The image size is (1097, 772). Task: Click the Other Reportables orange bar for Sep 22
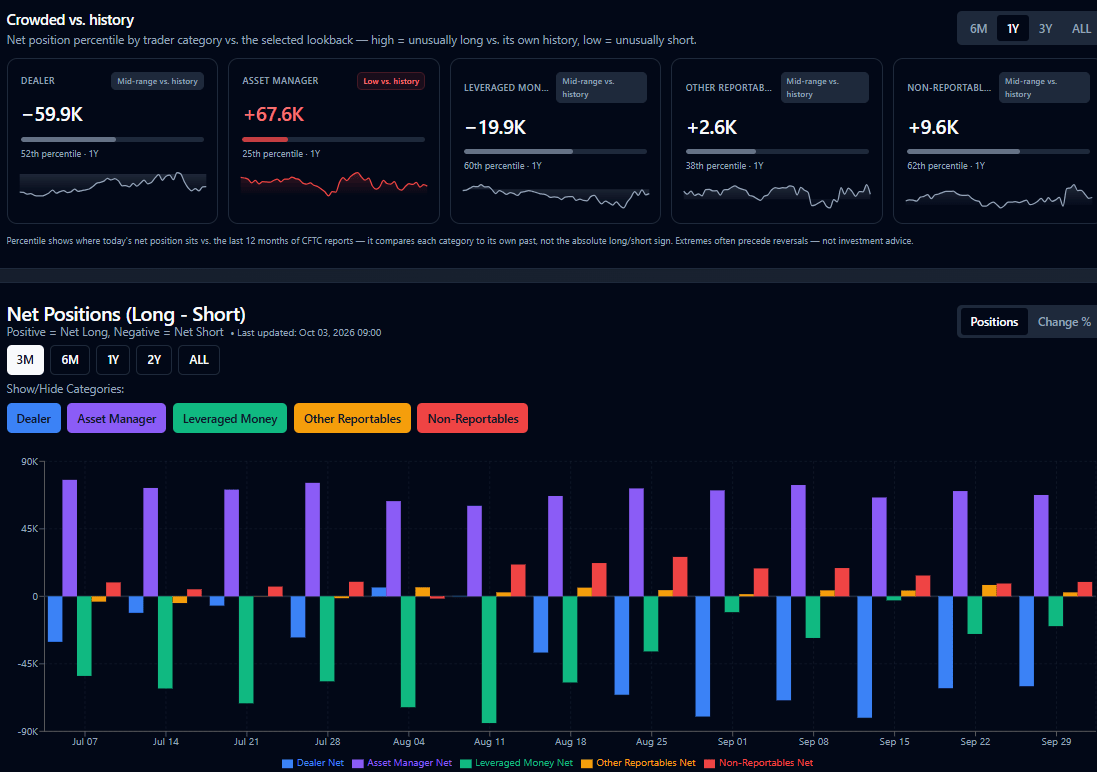tap(989, 591)
